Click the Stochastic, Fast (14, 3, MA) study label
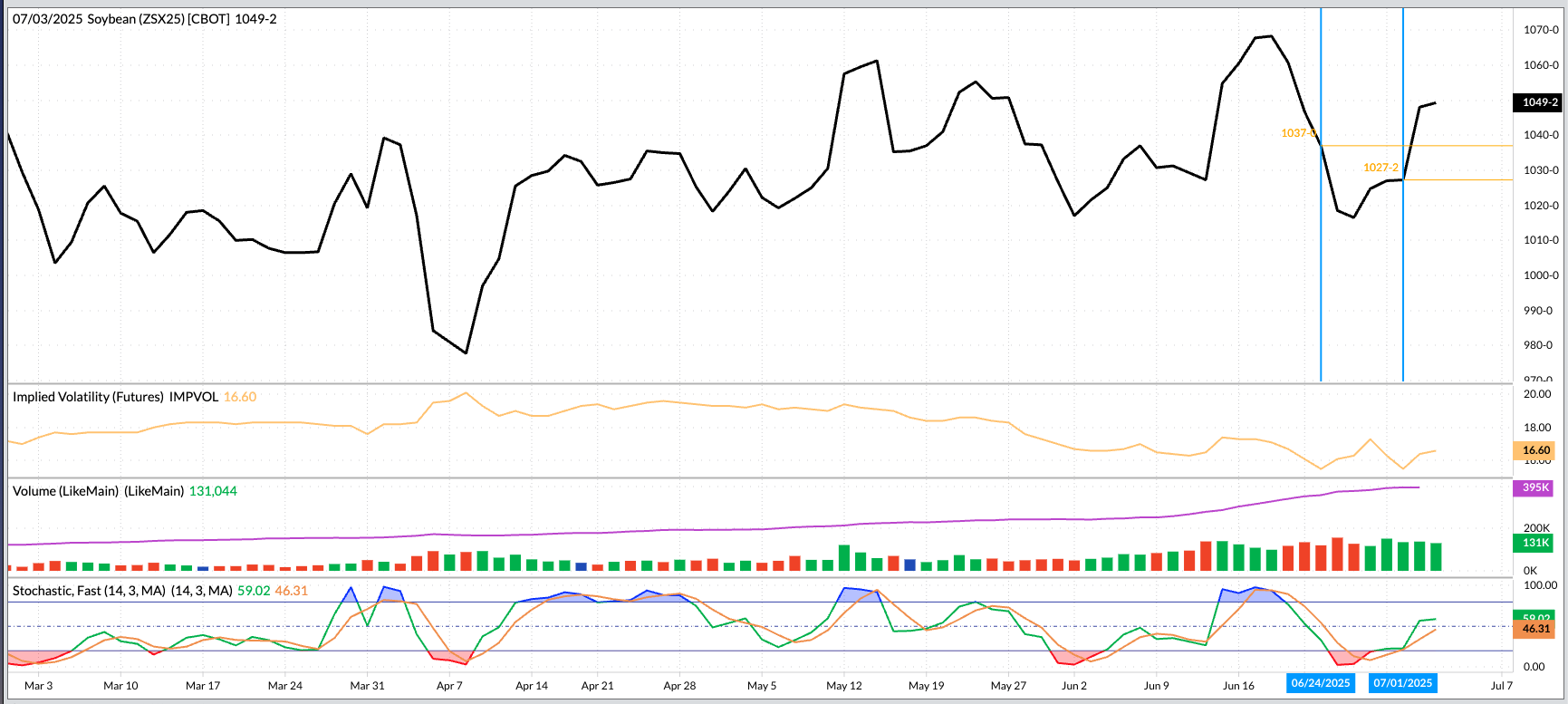 pyautogui.click(x=122, y=591)
